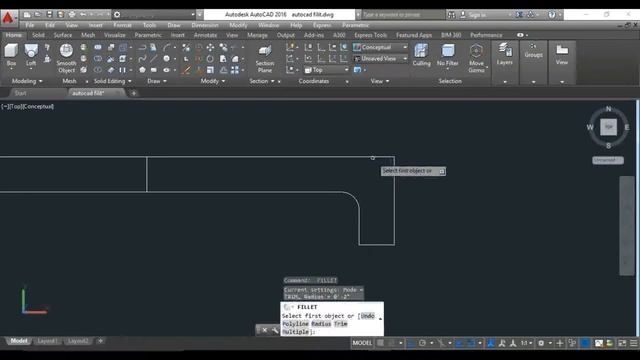Expand the Solid Editing panel
640x360 pixels.
[113, 81]
